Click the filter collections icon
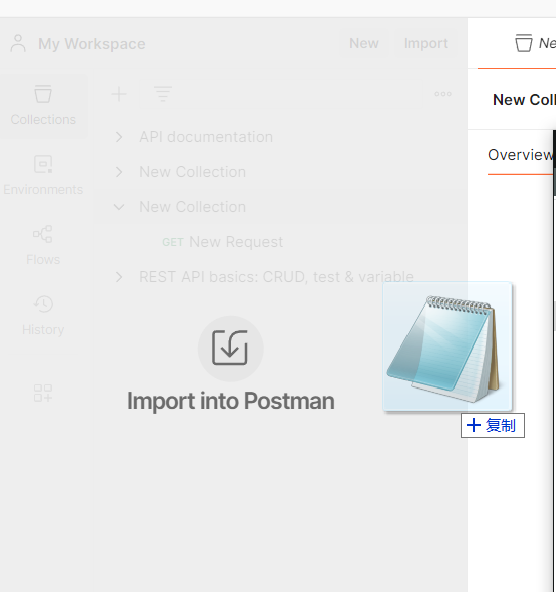Image resolution: width=556 pixels, height=592 pixels. [163, 94]
